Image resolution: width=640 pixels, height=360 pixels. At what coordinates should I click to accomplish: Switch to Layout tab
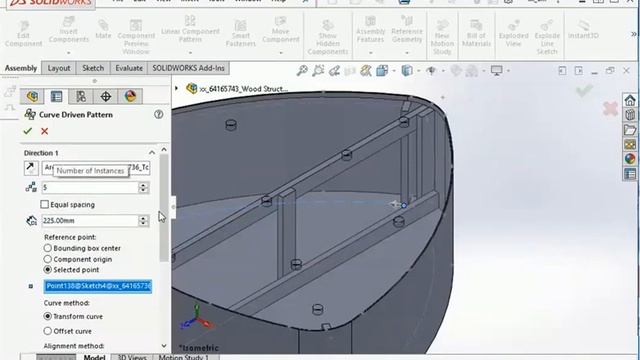coord(59,68)
